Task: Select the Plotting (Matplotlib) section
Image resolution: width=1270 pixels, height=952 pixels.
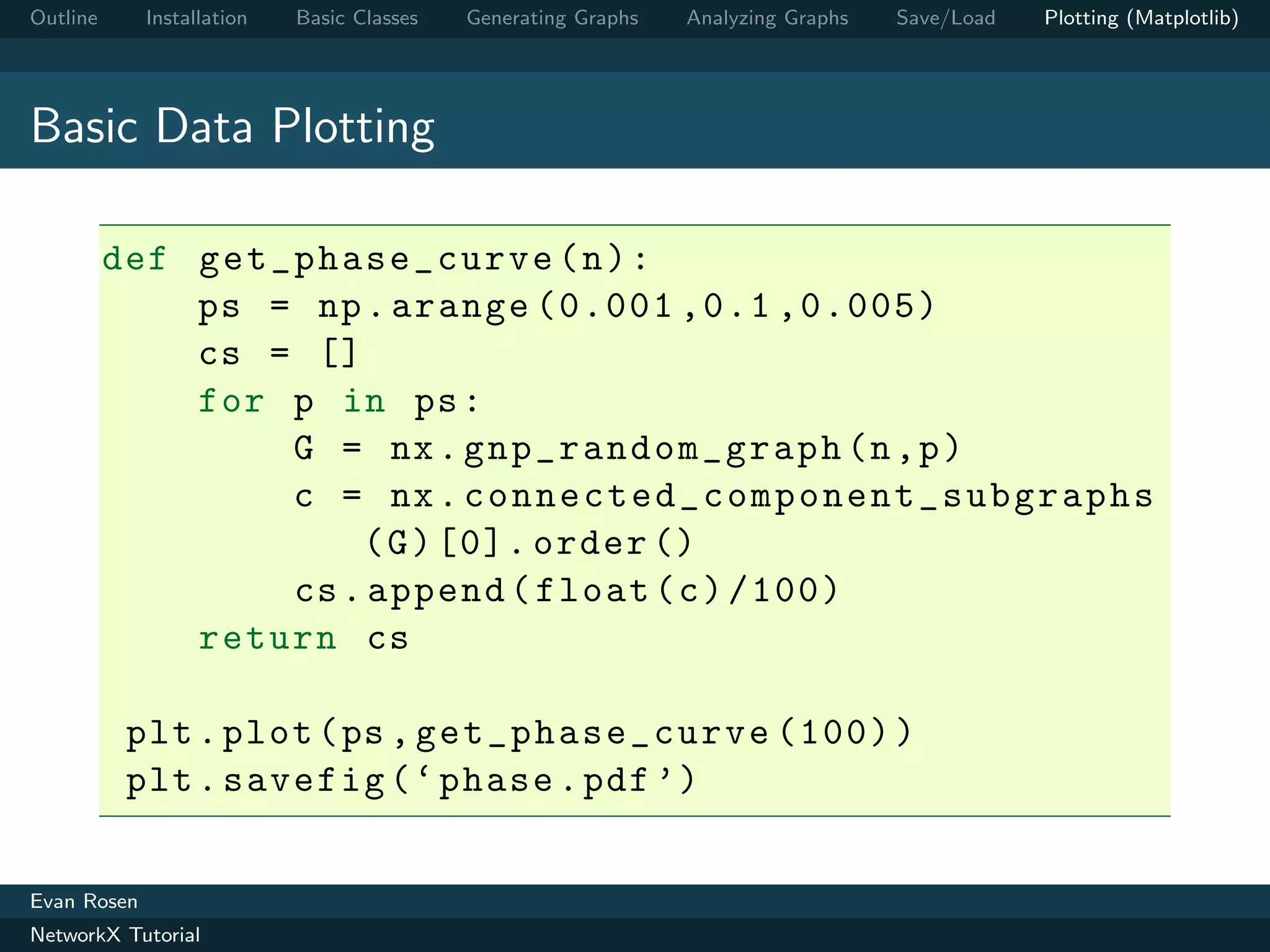Action: 1142,19
